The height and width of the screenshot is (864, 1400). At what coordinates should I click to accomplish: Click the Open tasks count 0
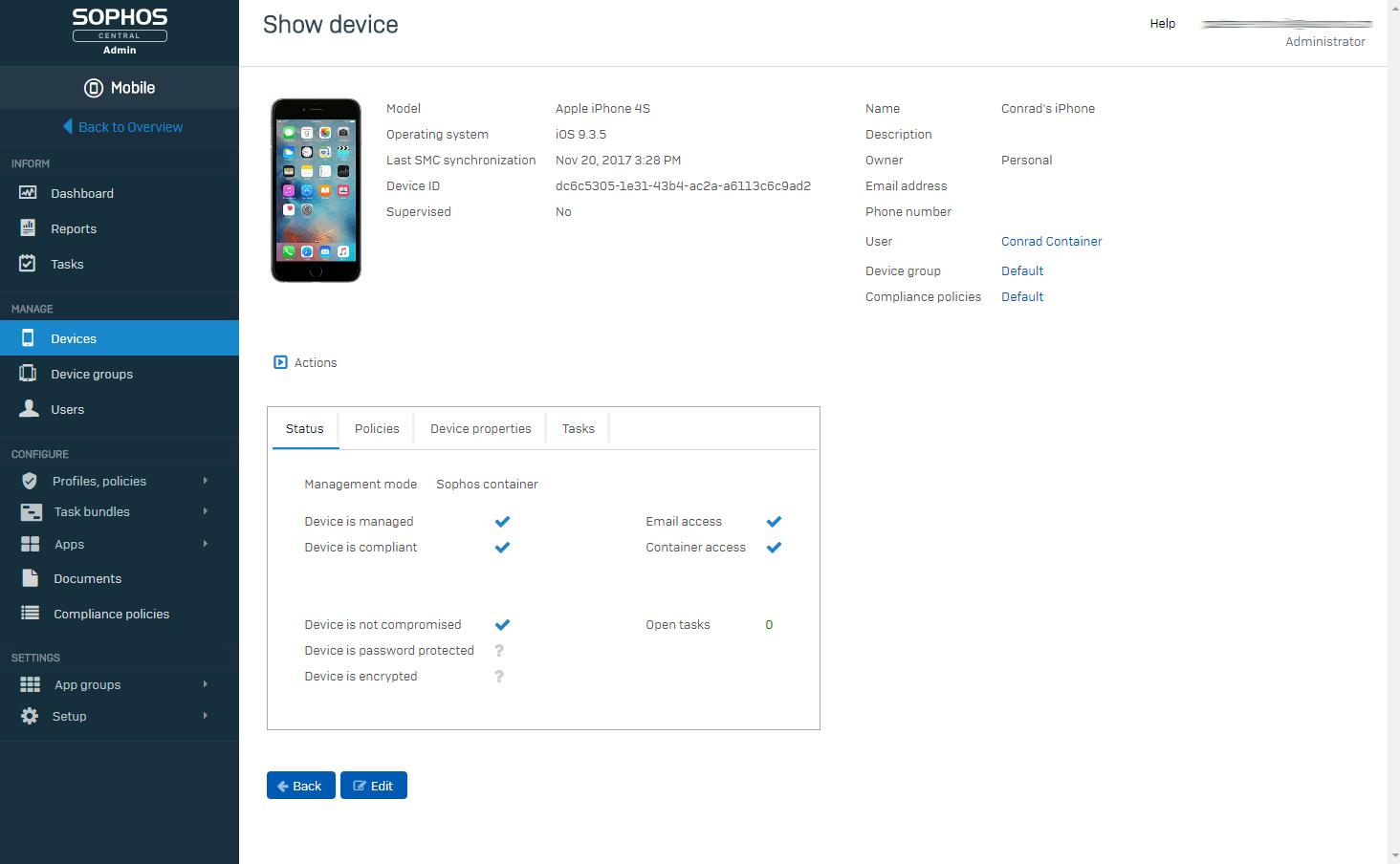click(769, 625)
